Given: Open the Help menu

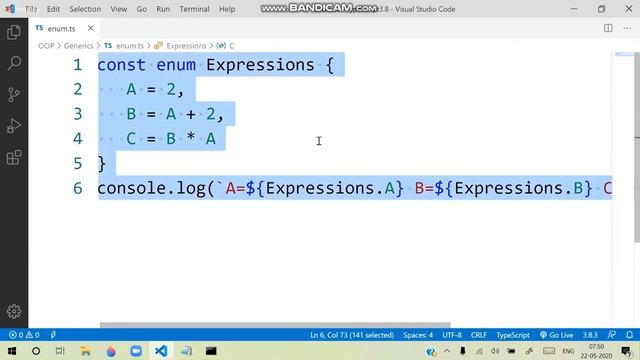Looking at the screenshot, I should coord(227,9).
